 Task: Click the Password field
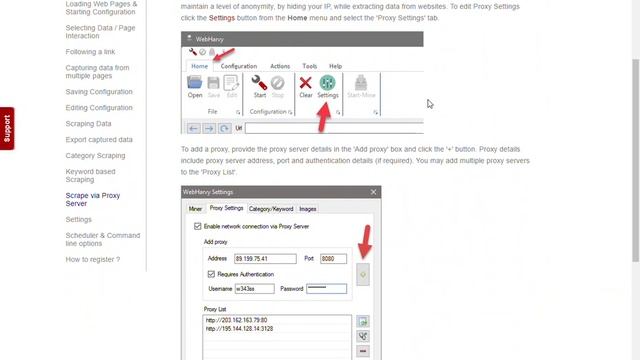pyautogui.click(x=327, y=289)
